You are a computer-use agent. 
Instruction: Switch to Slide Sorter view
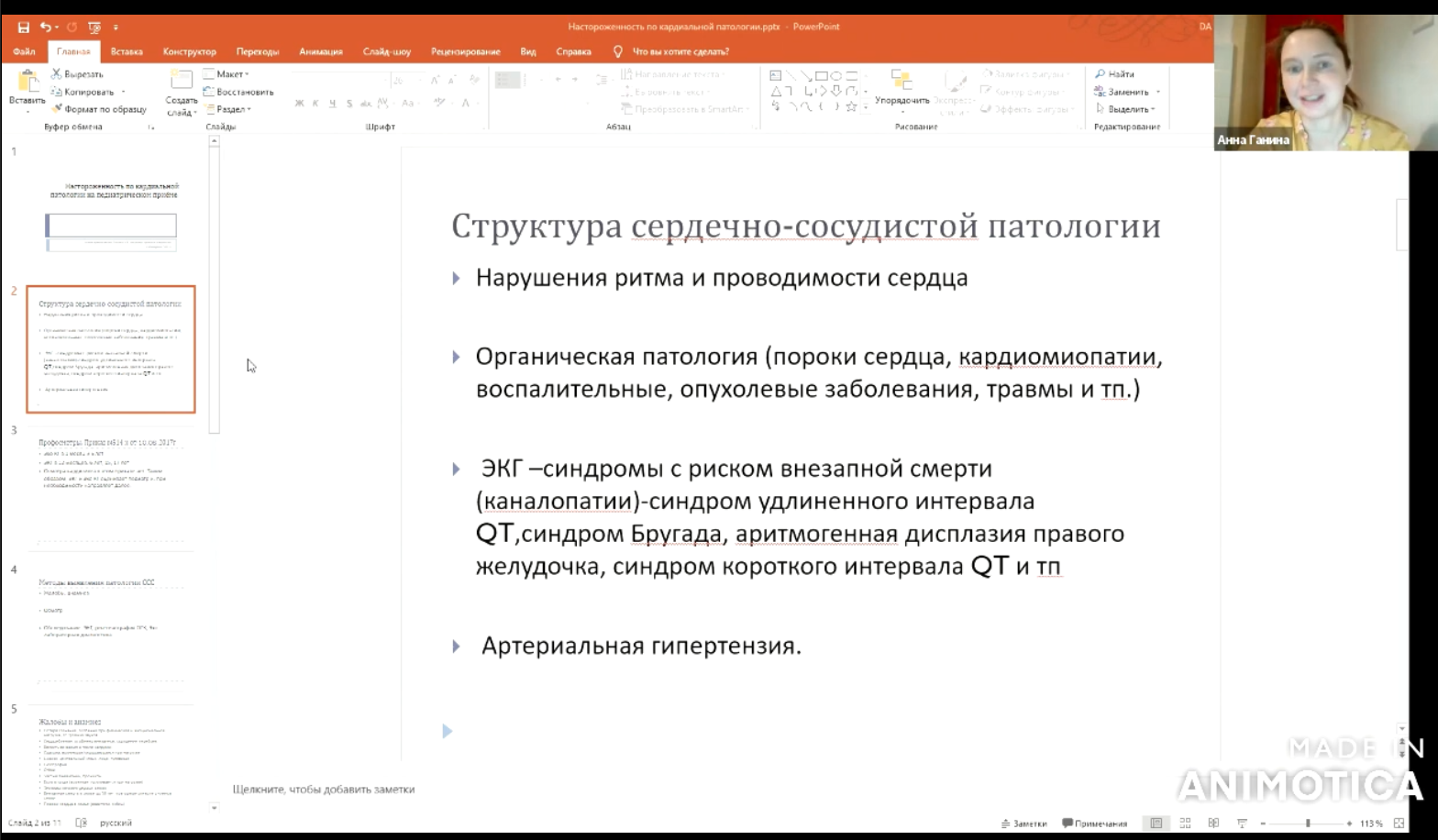coord(1185,823)
